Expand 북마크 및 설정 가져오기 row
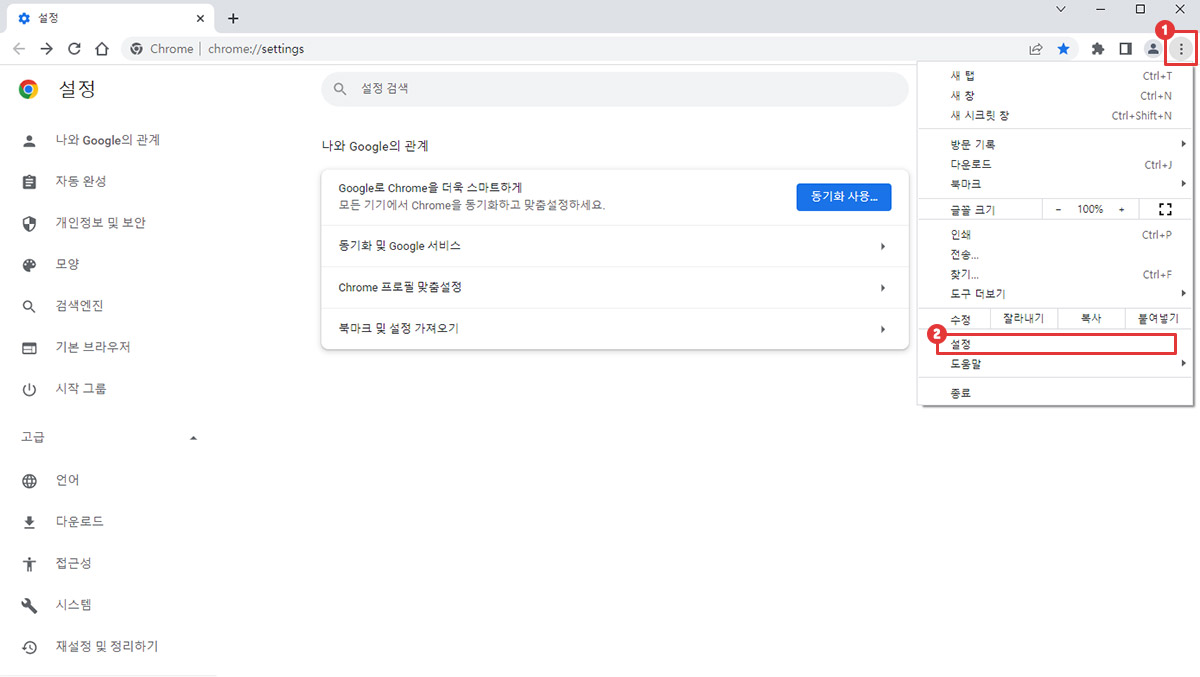 [614, 329]
